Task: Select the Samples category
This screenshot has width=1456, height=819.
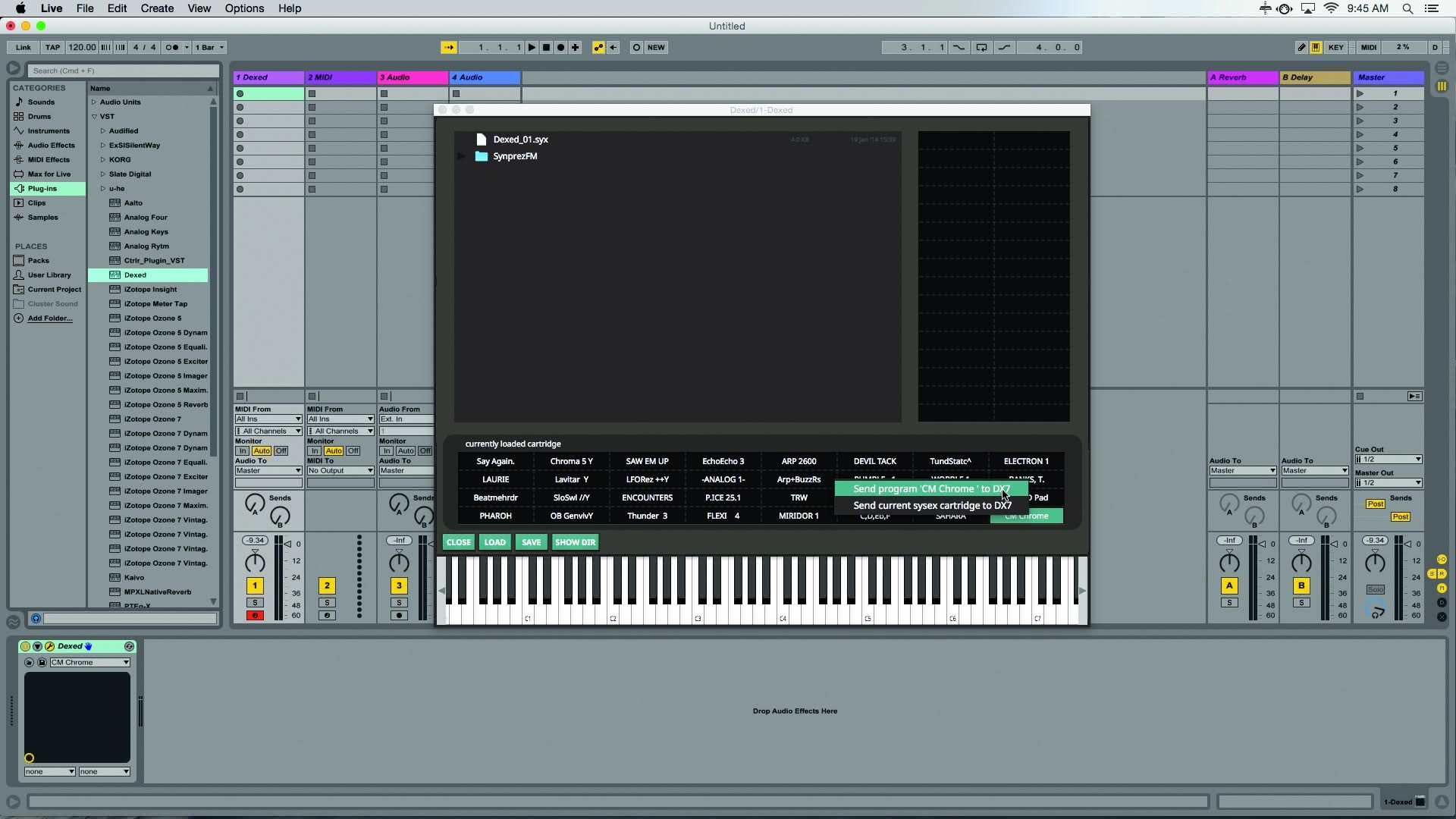Action: tap(42, 217)
